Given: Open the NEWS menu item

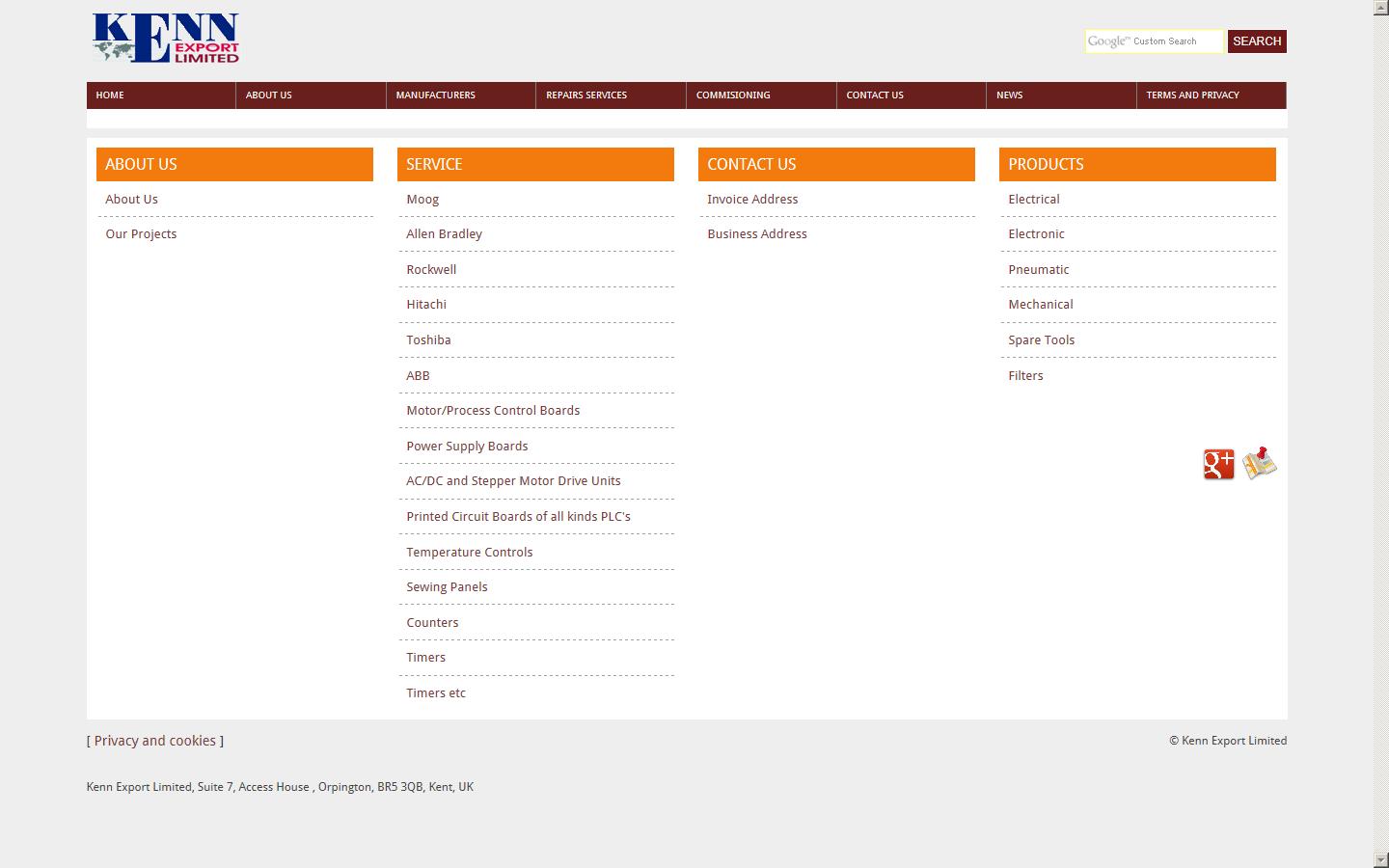Looking at the screenshot, I should [x=1009, y=95].
